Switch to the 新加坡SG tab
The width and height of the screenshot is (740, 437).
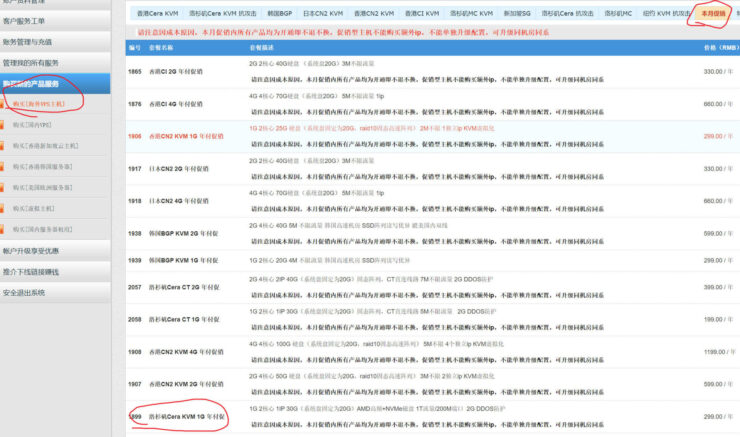coord(517,13)
